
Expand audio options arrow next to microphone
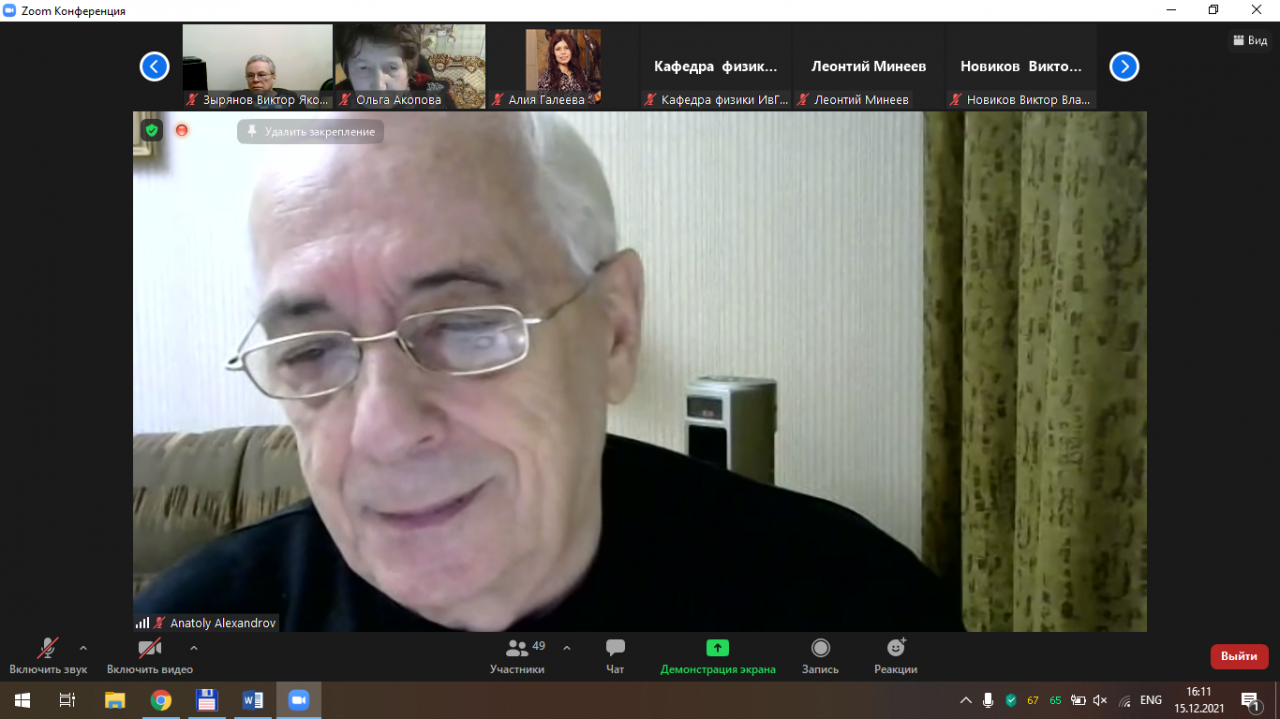(83, 648)
